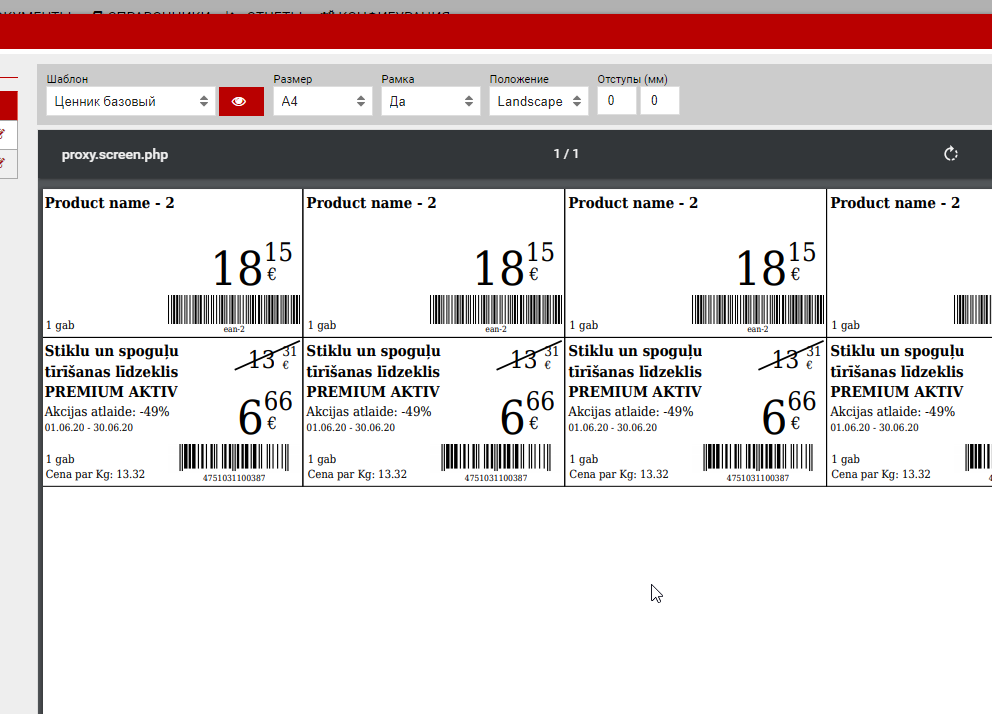The image size is (992, 714).
Task: Focus the second Отступы margin input field
Action: [659, 101]
